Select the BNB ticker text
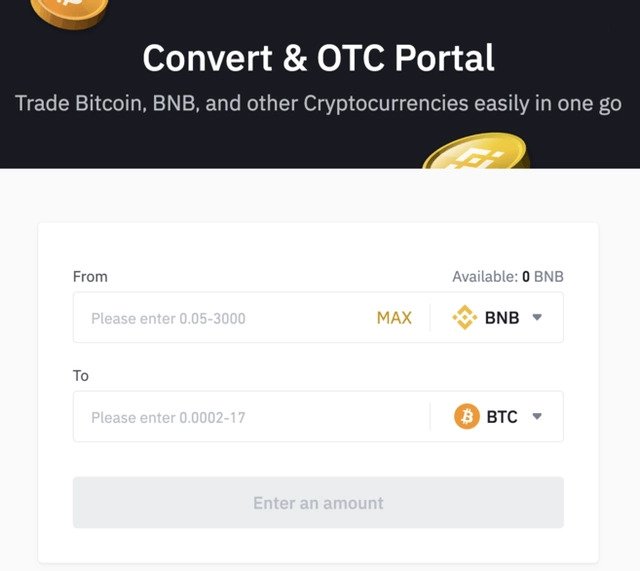The width and height of the screenshot is (640, 571). tap(502, 318)
